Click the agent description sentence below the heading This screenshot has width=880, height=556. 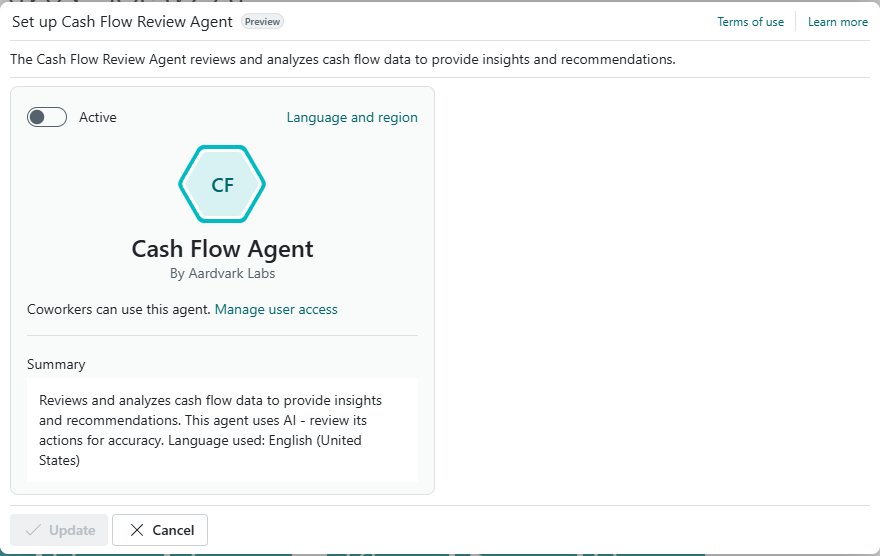coord(343,59)
